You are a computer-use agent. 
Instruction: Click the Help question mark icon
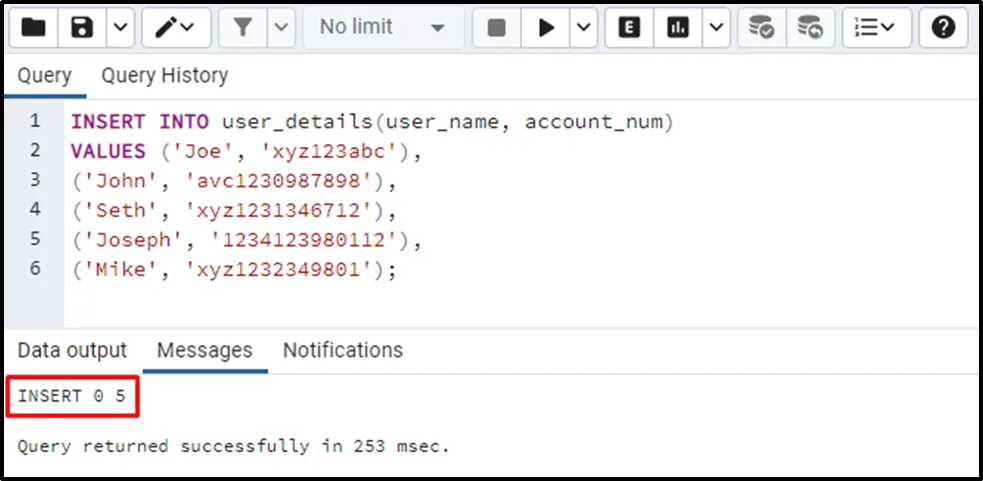(x=943, y=28)
